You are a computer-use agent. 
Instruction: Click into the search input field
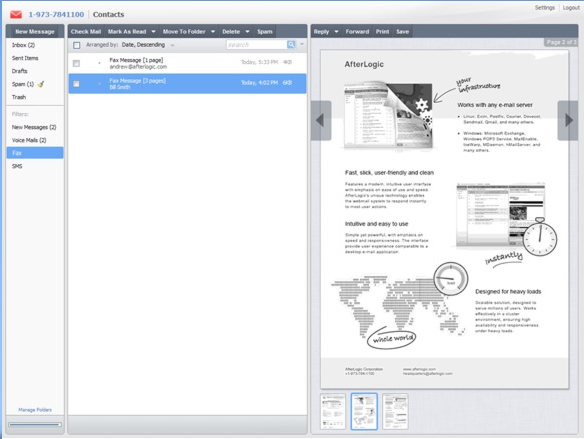click(x=257, y=44)
